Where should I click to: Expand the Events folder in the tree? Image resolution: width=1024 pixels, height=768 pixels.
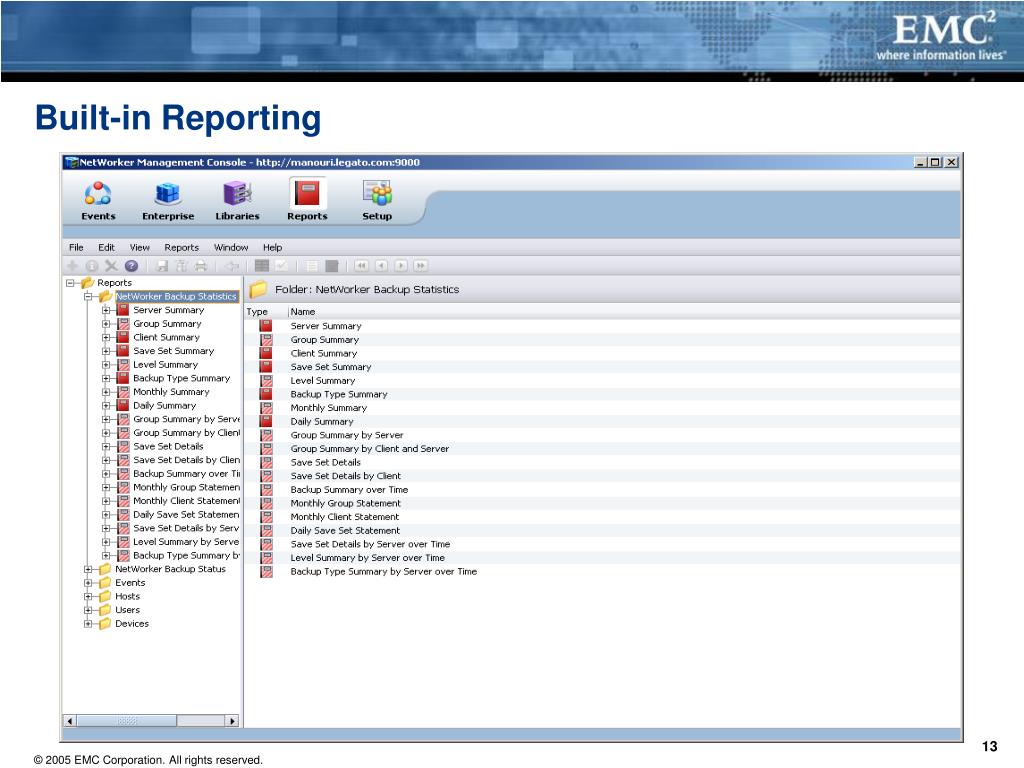tap(88, 583)
